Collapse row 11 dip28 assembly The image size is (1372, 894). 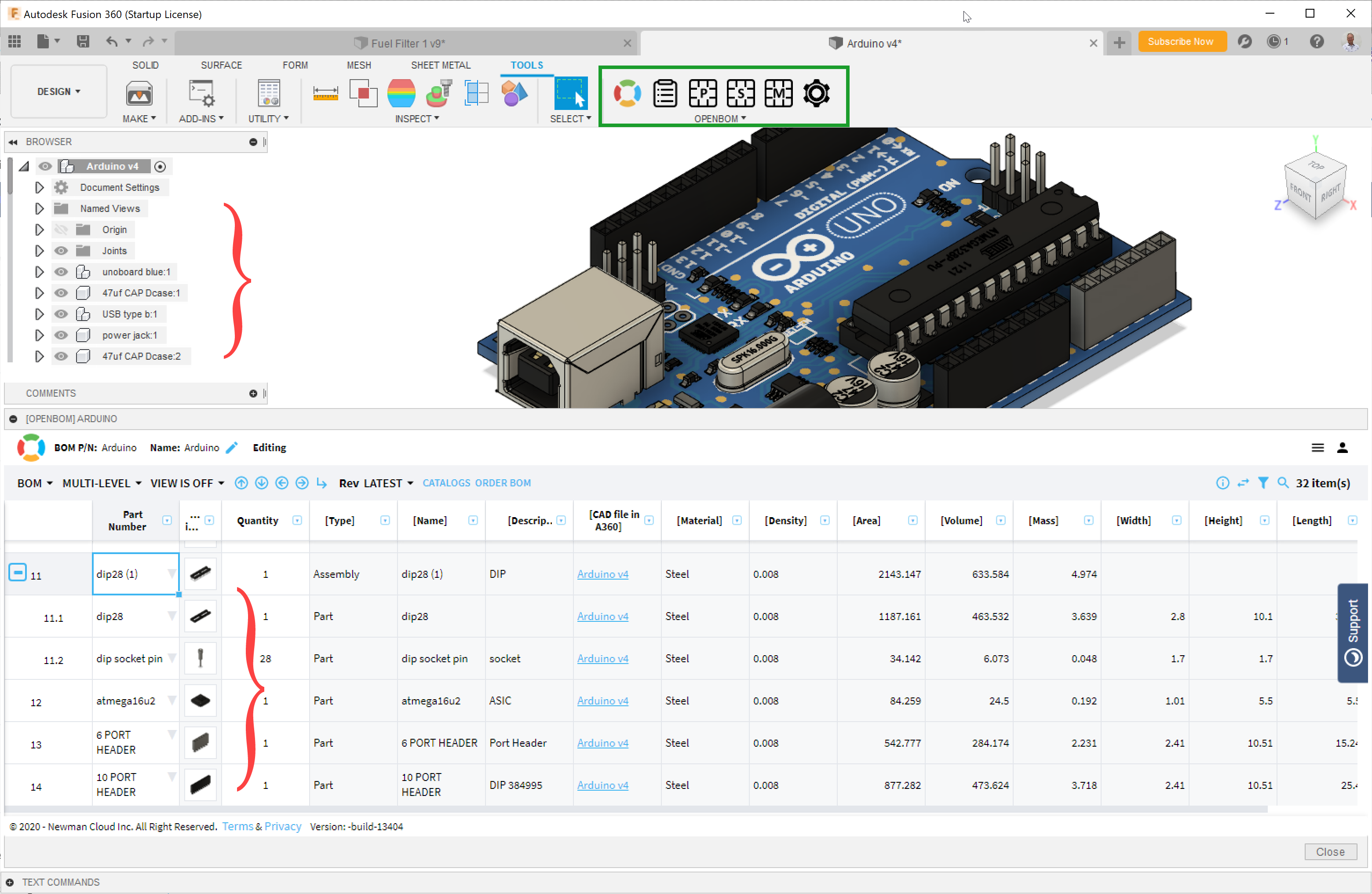pyautogui.click(x=17, y=573)
